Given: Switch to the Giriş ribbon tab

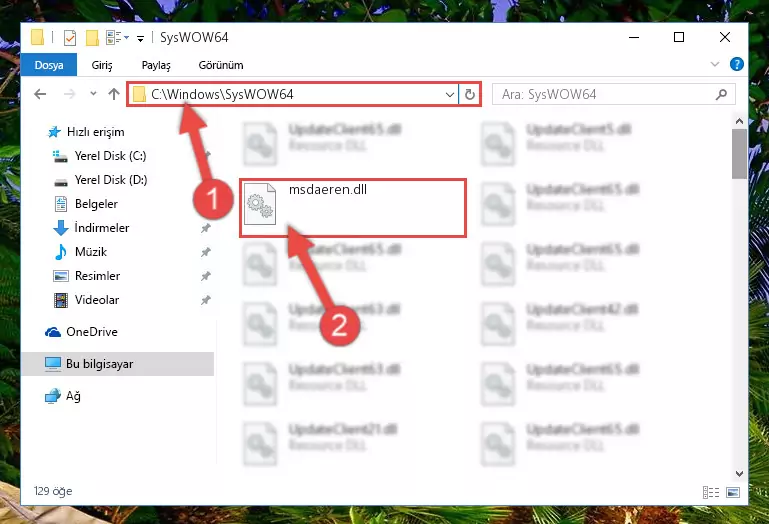Looking at the screenshot, I should click(102, 65).
